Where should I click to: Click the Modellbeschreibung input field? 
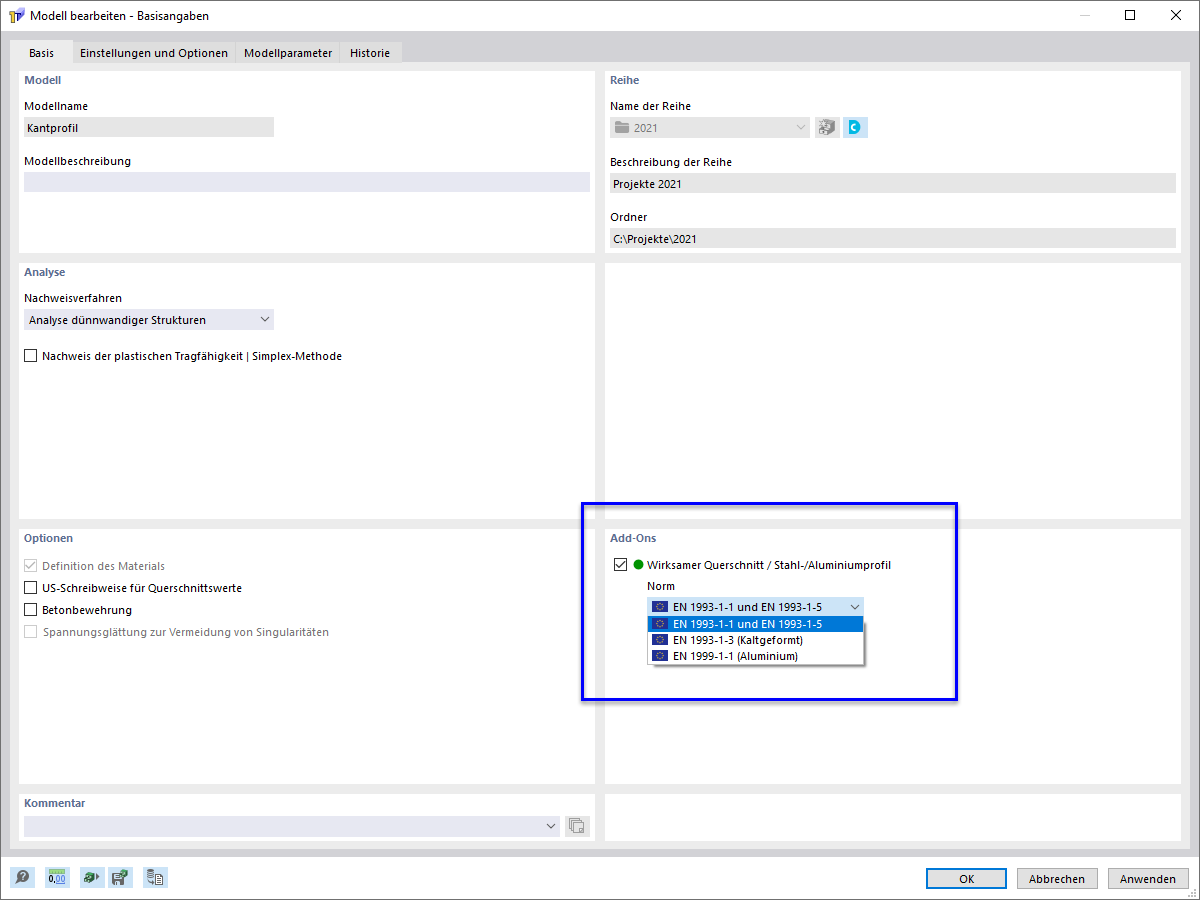tap(307, 182)
